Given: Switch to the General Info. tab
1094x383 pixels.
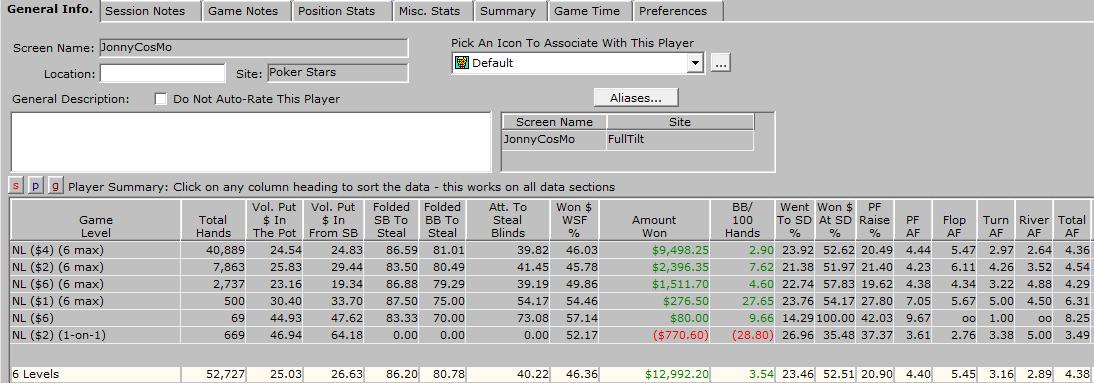Looking at the screenshot, I should point(50,10).
